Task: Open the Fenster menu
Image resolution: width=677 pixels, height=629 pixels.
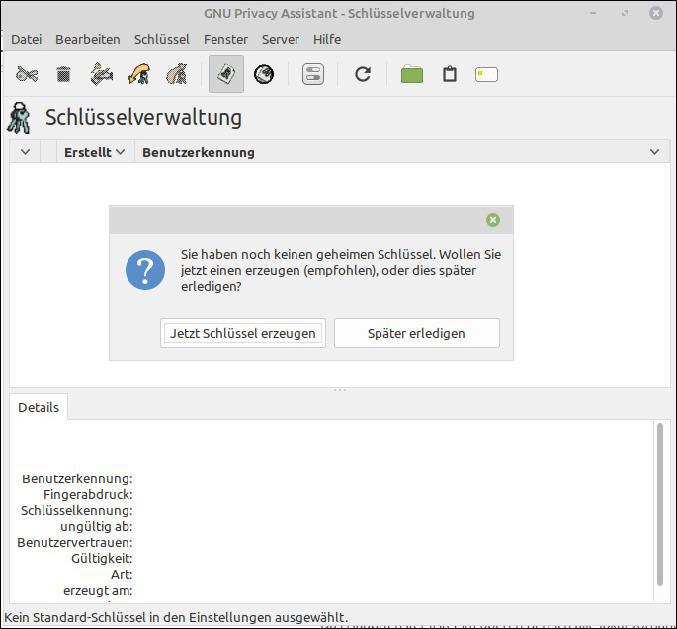Action: point(226,39)
